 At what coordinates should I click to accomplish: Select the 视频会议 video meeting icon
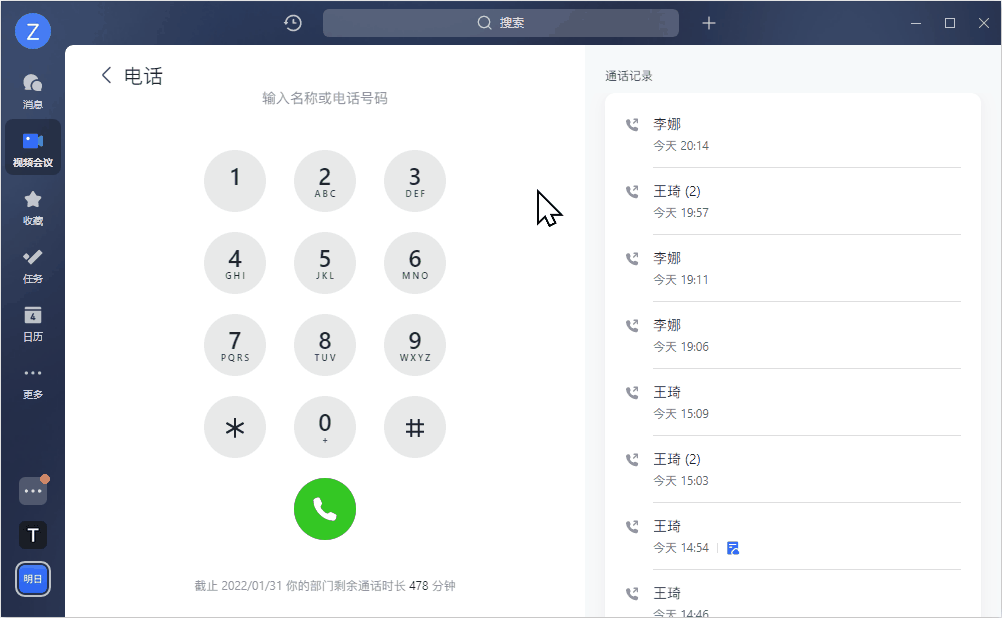click(x=33, y=148)
